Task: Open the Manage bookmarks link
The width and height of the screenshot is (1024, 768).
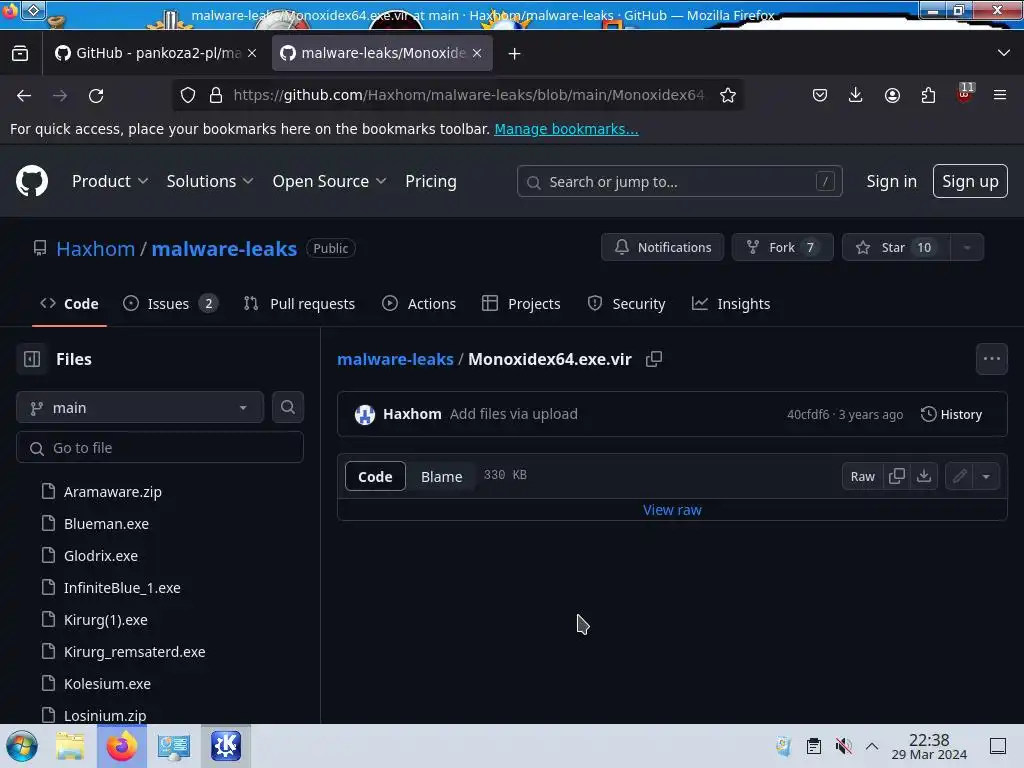Action: [x=566, y=129]
